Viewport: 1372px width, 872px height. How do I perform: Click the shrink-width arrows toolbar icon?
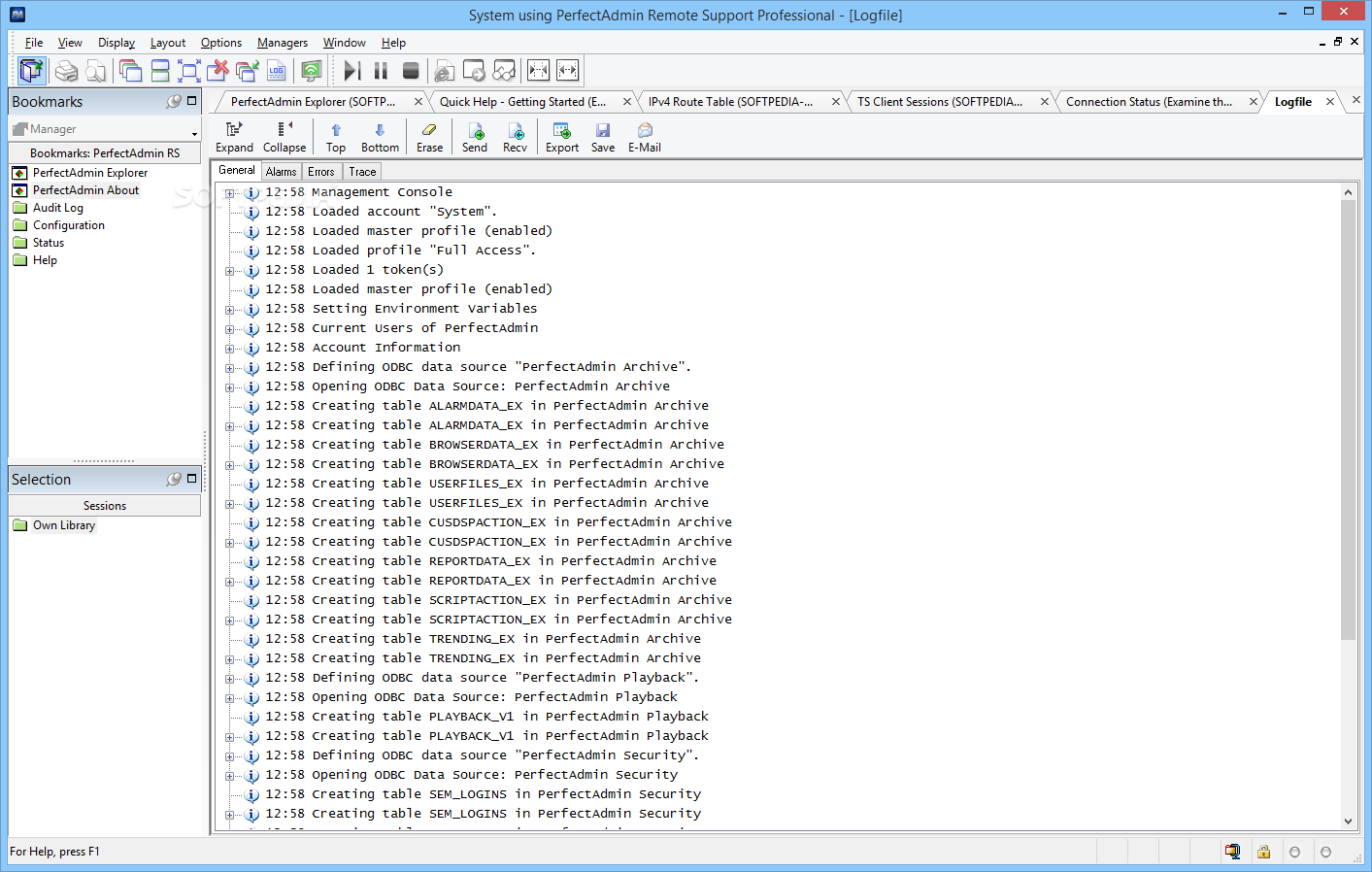click(538, 71)
